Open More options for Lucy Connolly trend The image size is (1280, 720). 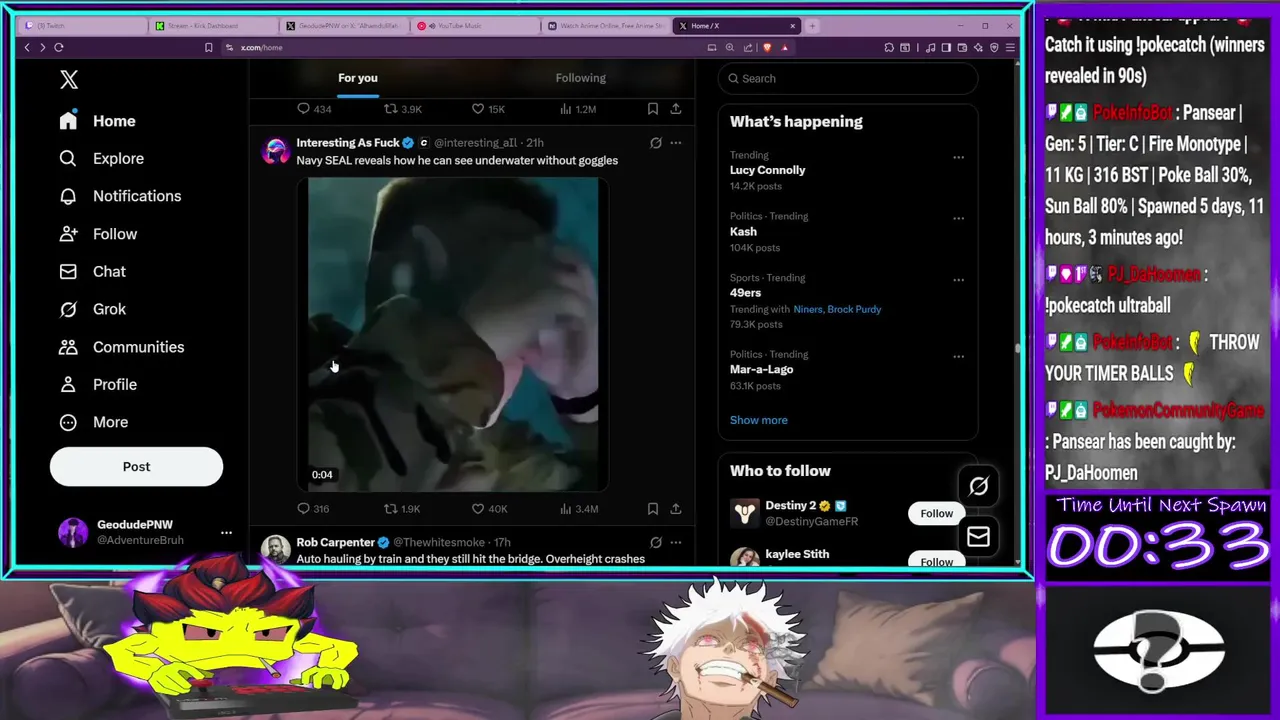tap(958, 157)
